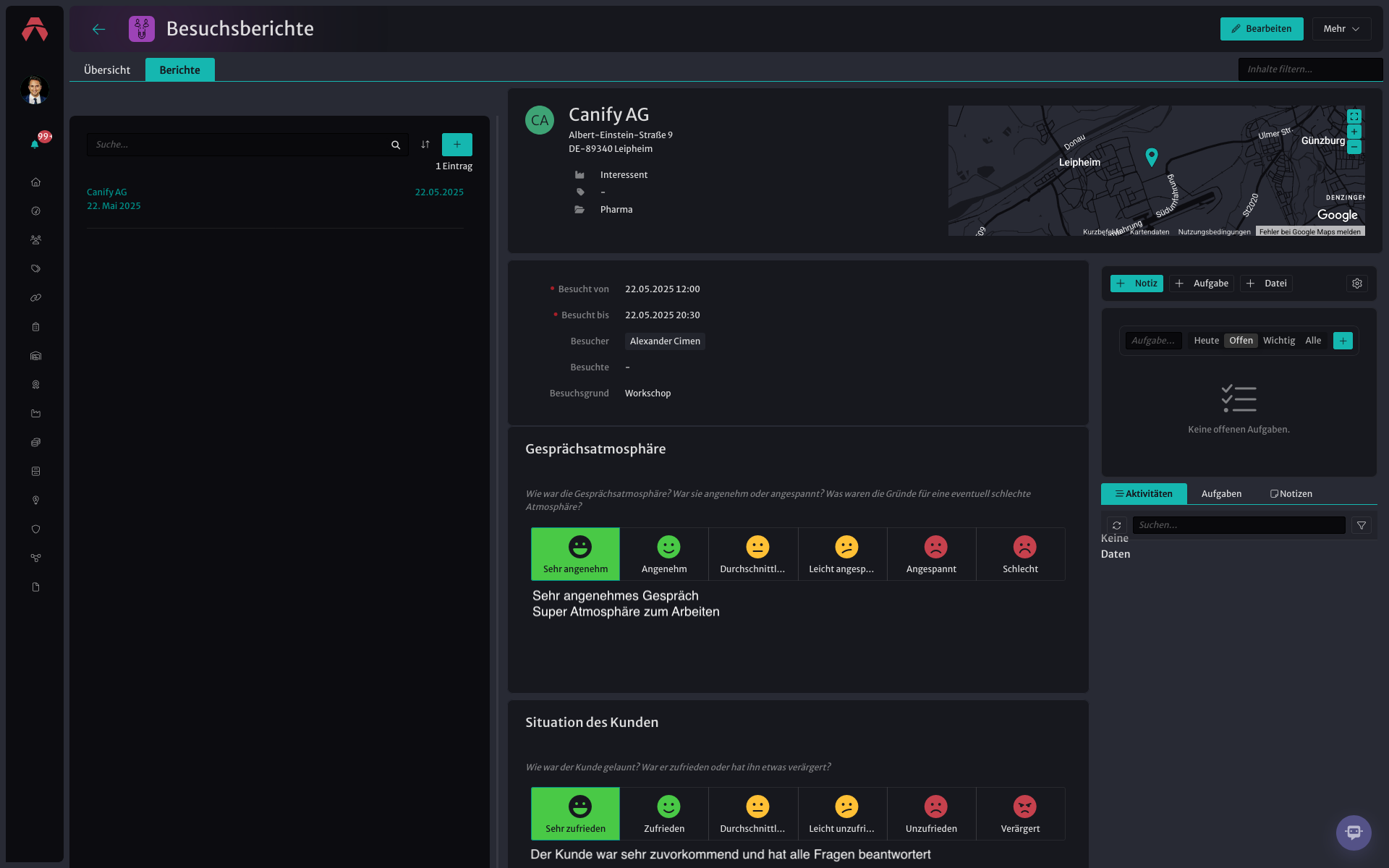Refresh the activities list

tap(1117, 525)
